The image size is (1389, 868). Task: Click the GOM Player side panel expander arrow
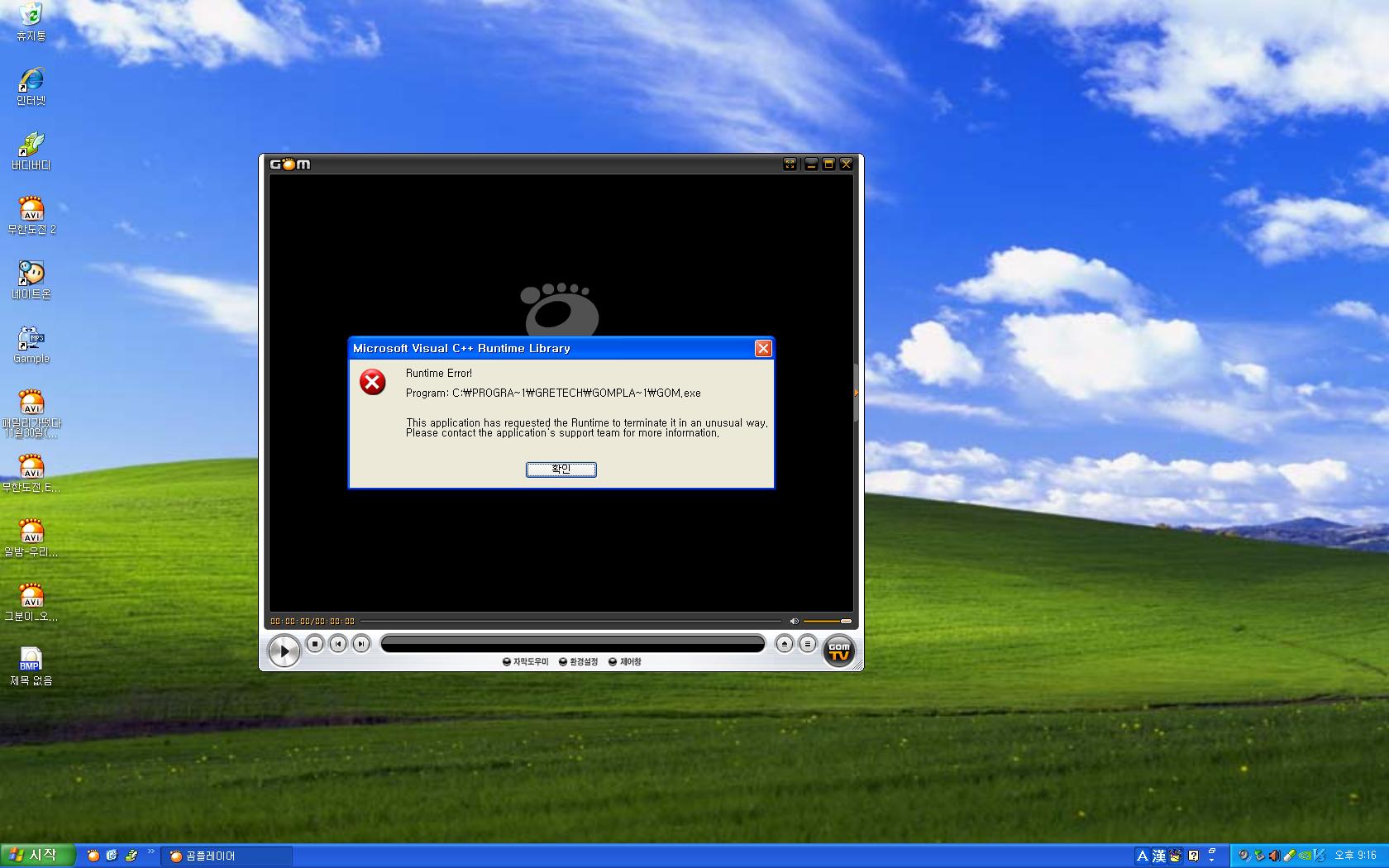(x=857, y=393)
